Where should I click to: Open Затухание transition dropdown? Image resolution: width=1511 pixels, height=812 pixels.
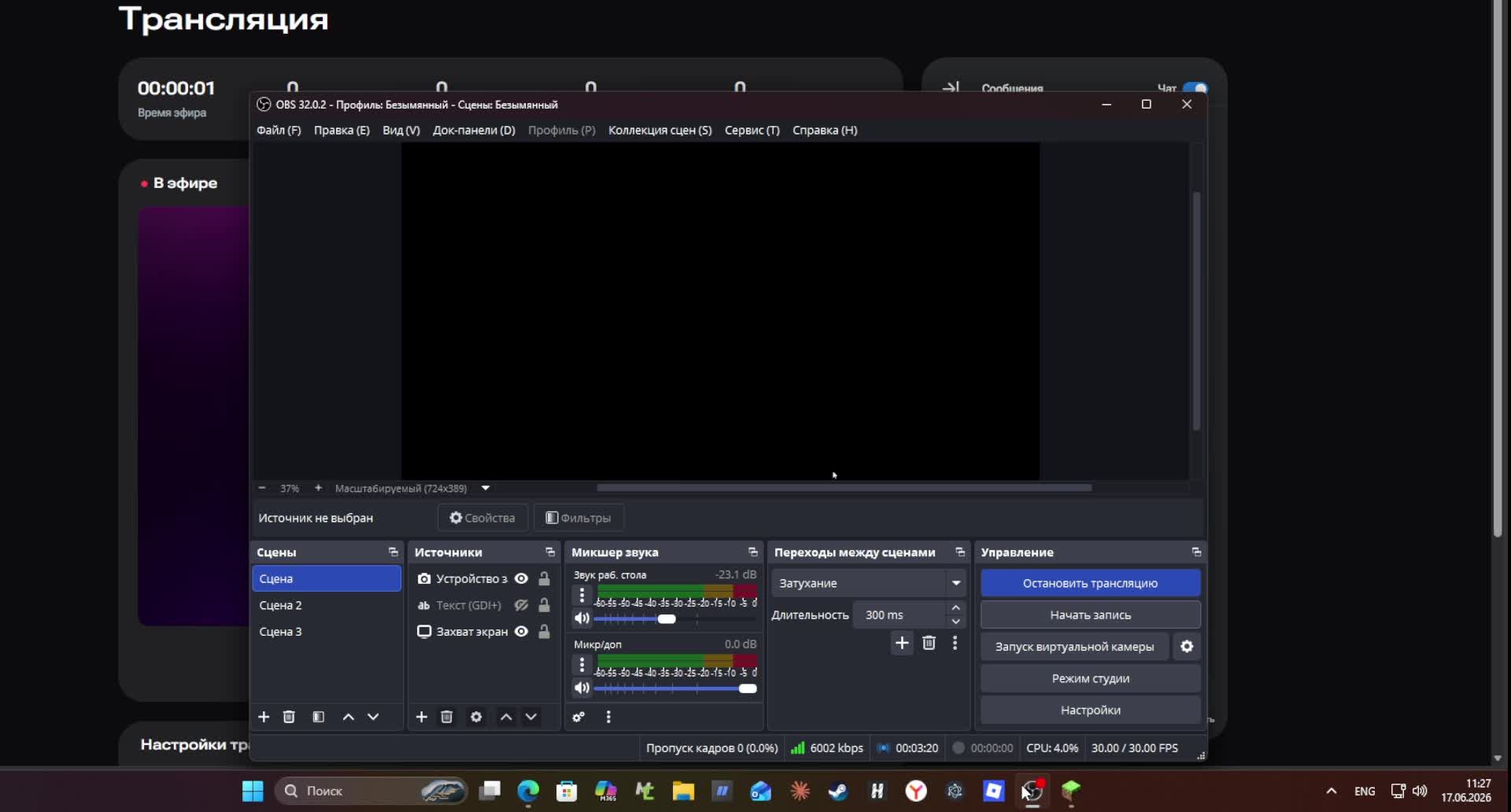pyautogui.click(x=868, y=583)
